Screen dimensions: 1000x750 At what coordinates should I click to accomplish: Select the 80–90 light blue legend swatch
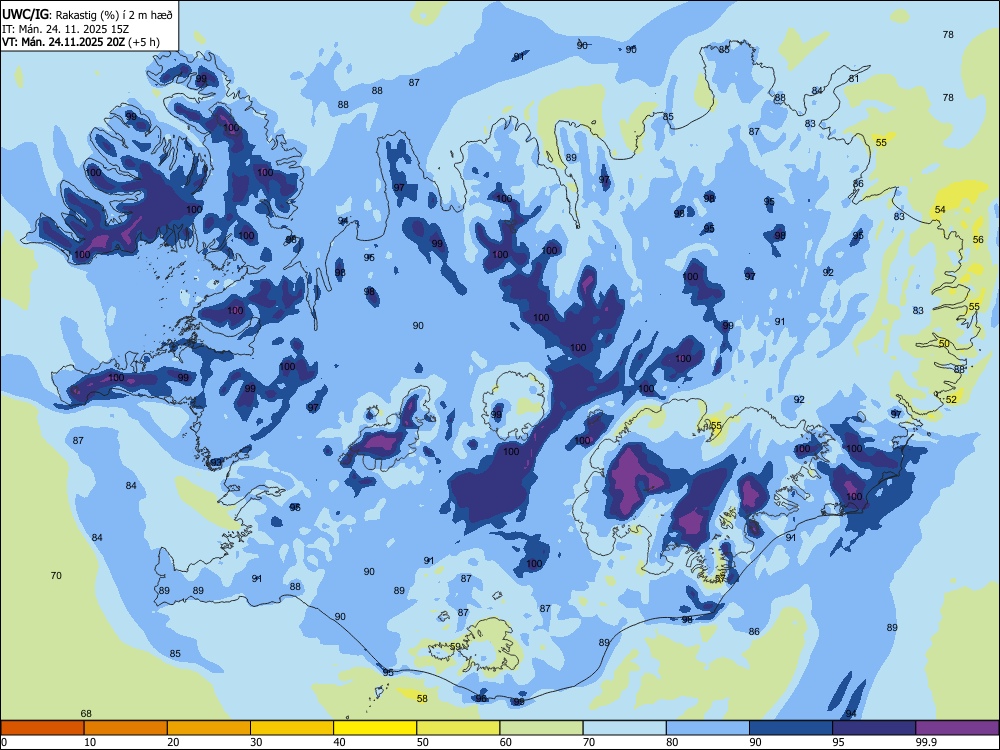[708, 728]
